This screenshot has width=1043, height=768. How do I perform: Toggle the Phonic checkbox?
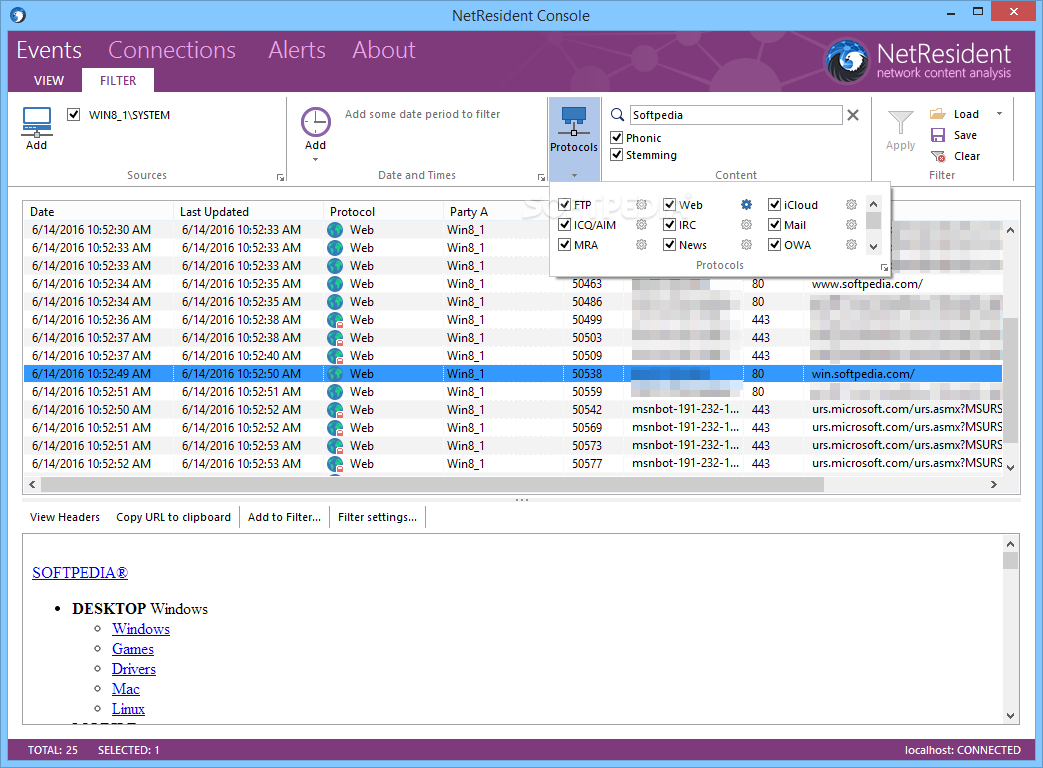[x=617, y=138]
